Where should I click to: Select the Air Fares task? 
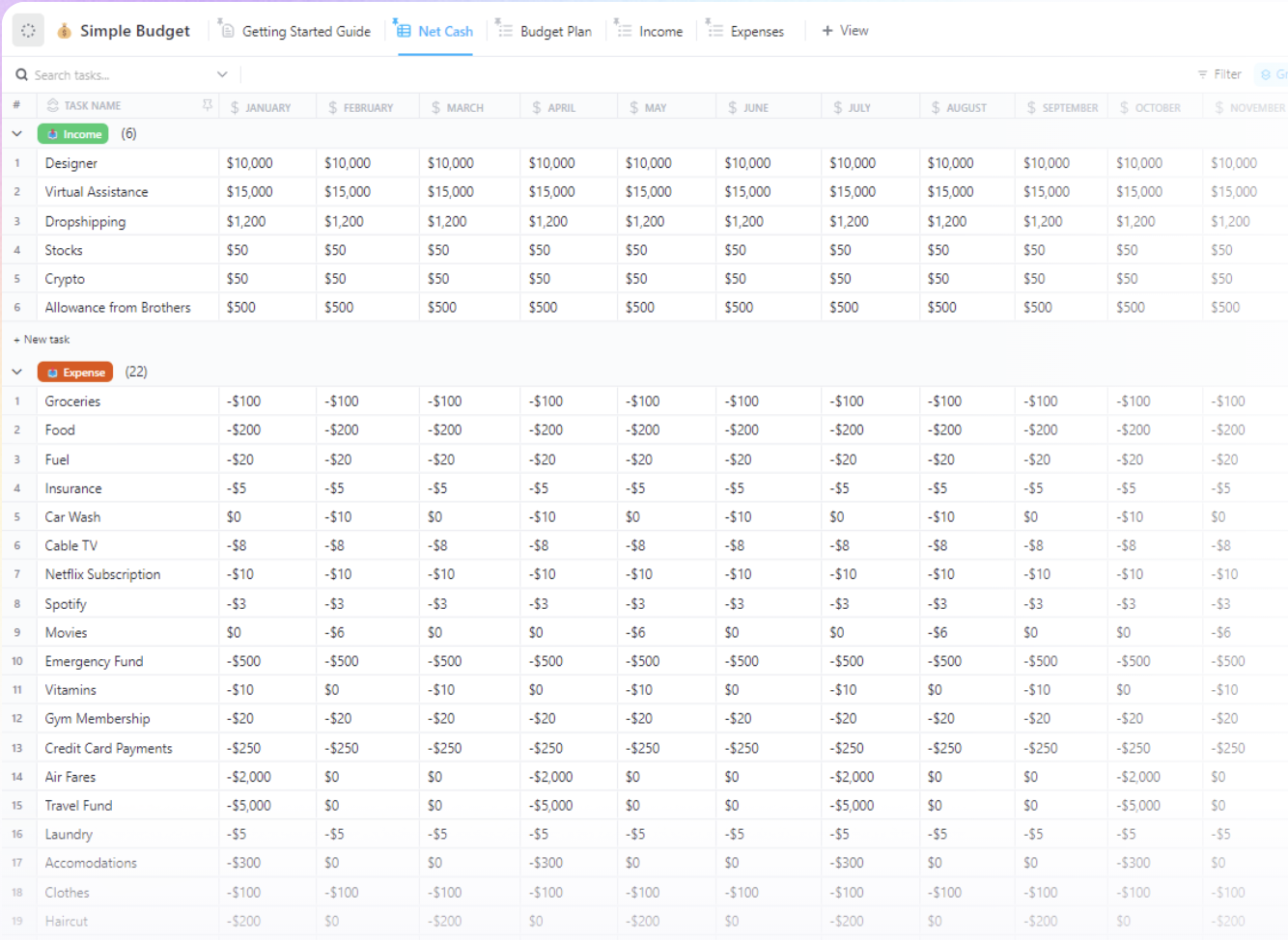(x=70, y=777)
